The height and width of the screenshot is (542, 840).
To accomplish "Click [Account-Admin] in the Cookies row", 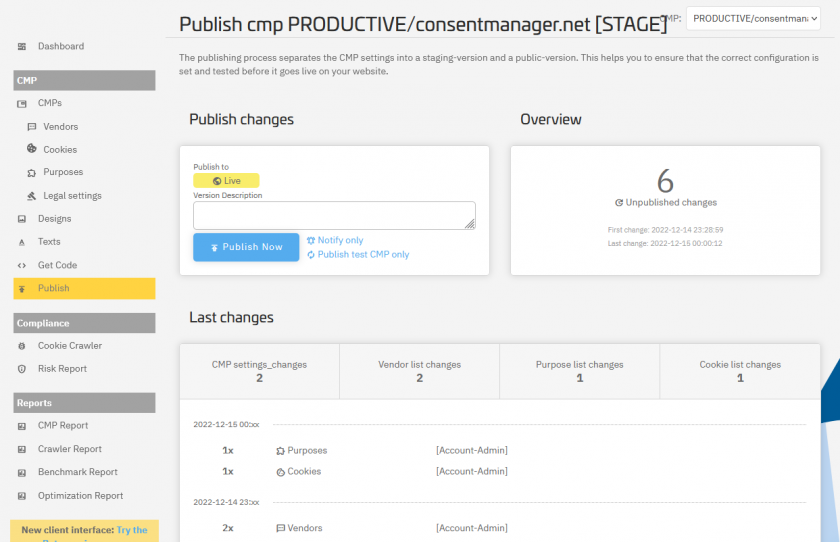I will pyautogui.click(x=472, y=471).
